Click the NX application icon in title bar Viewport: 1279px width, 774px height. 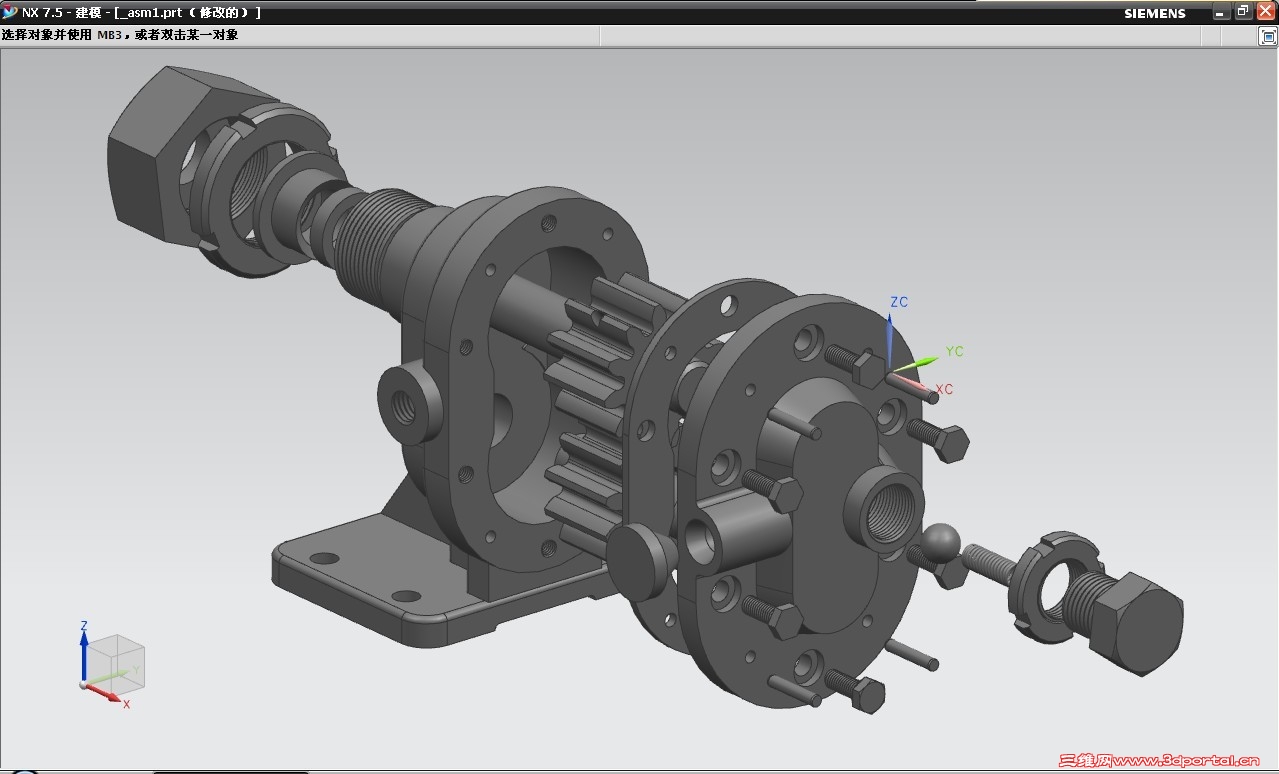click(10, 12)
